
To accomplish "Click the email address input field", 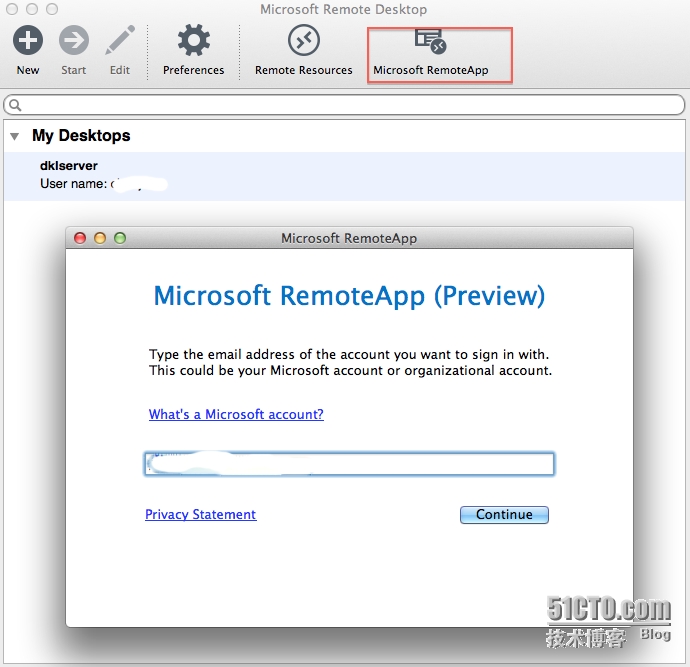I will click(x=349, y=464).
